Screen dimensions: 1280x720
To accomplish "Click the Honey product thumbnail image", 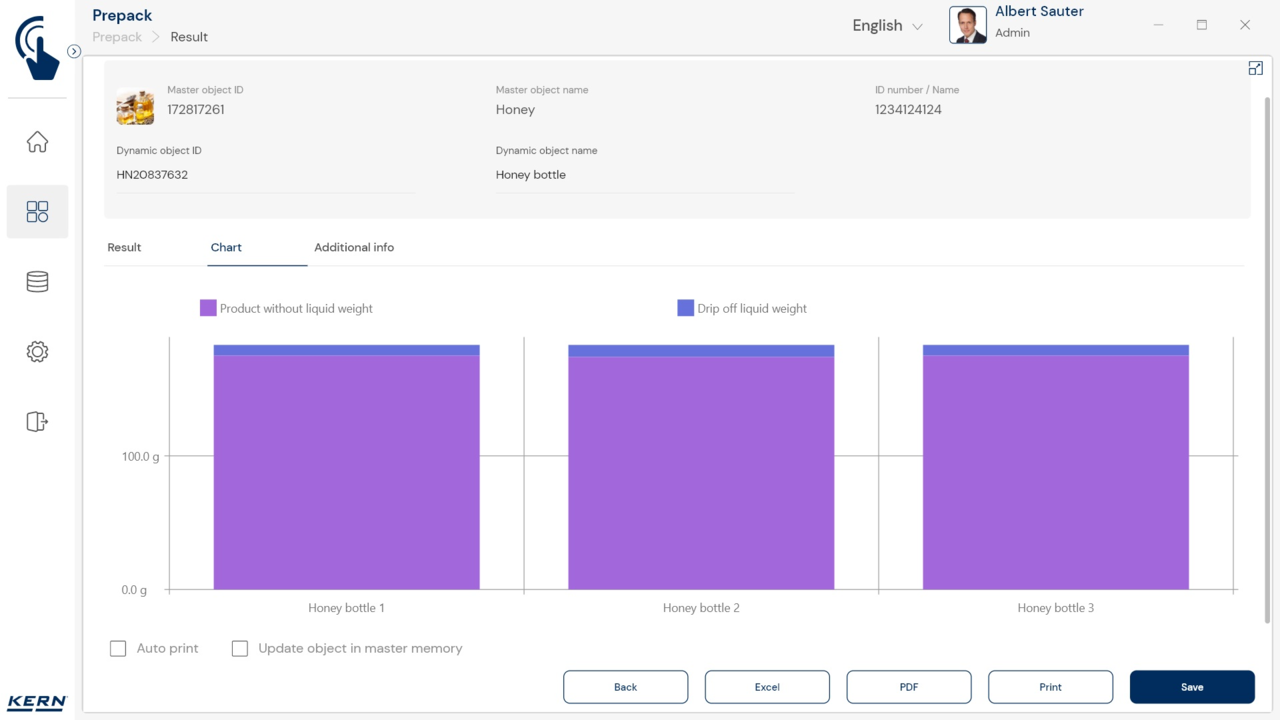I will click(135, 106).
